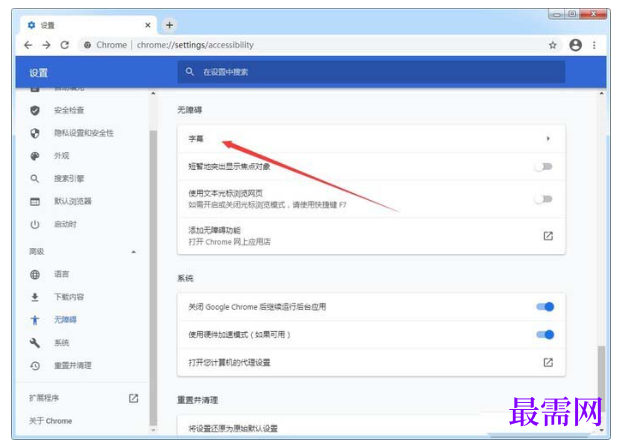
Task: Click the wrench icon for 系统
Action: coord(35,343)
